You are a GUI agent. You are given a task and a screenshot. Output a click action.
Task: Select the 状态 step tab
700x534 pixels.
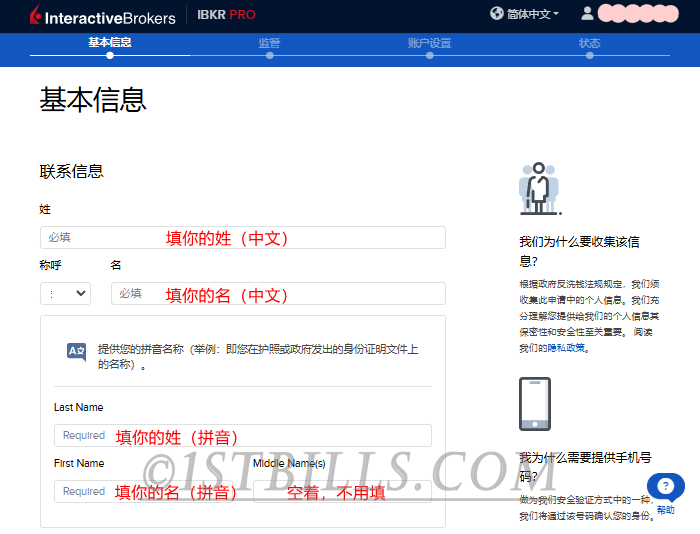point(589,43)
